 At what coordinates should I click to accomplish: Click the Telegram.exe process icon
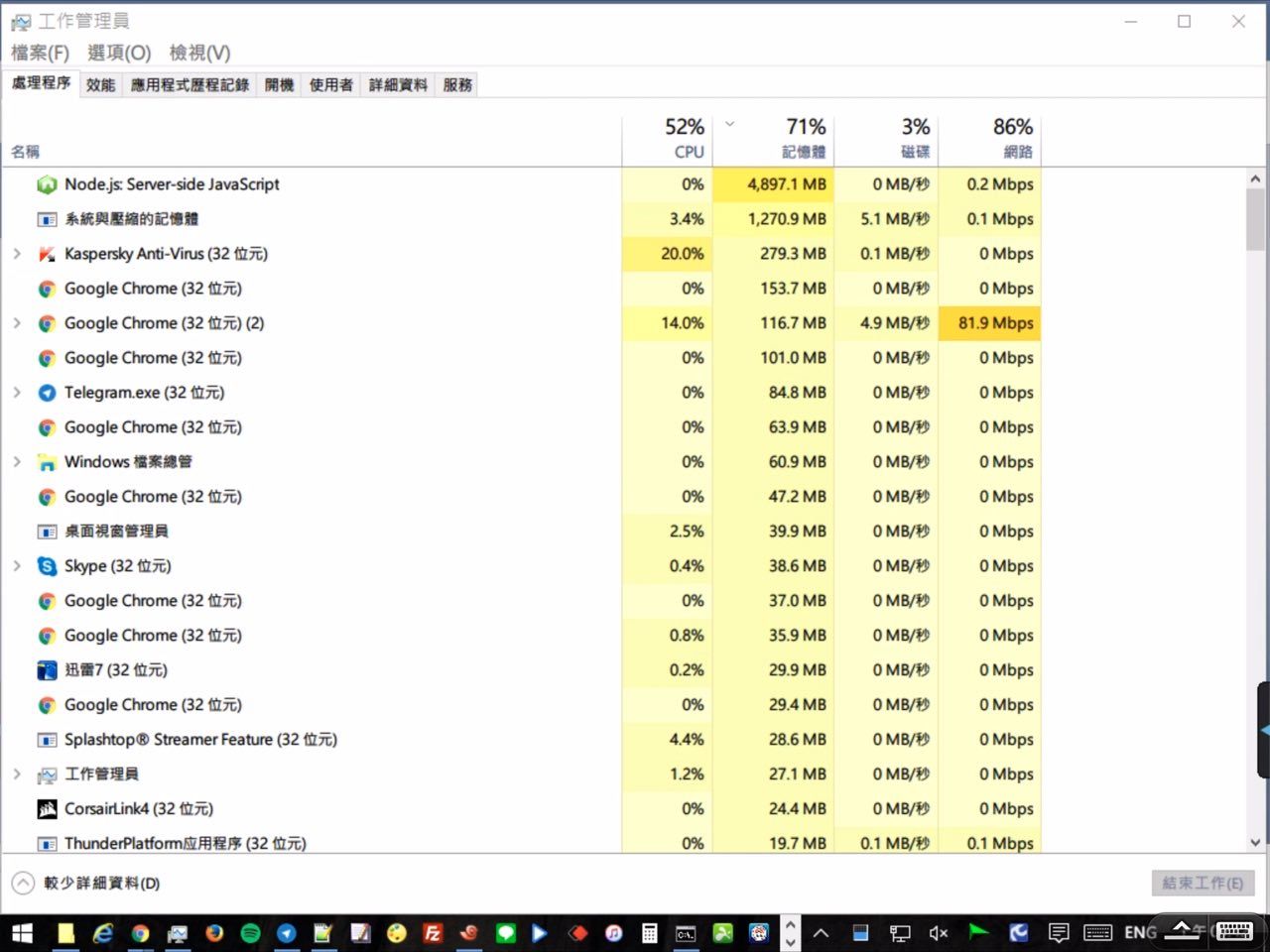[x=47, y=393]
